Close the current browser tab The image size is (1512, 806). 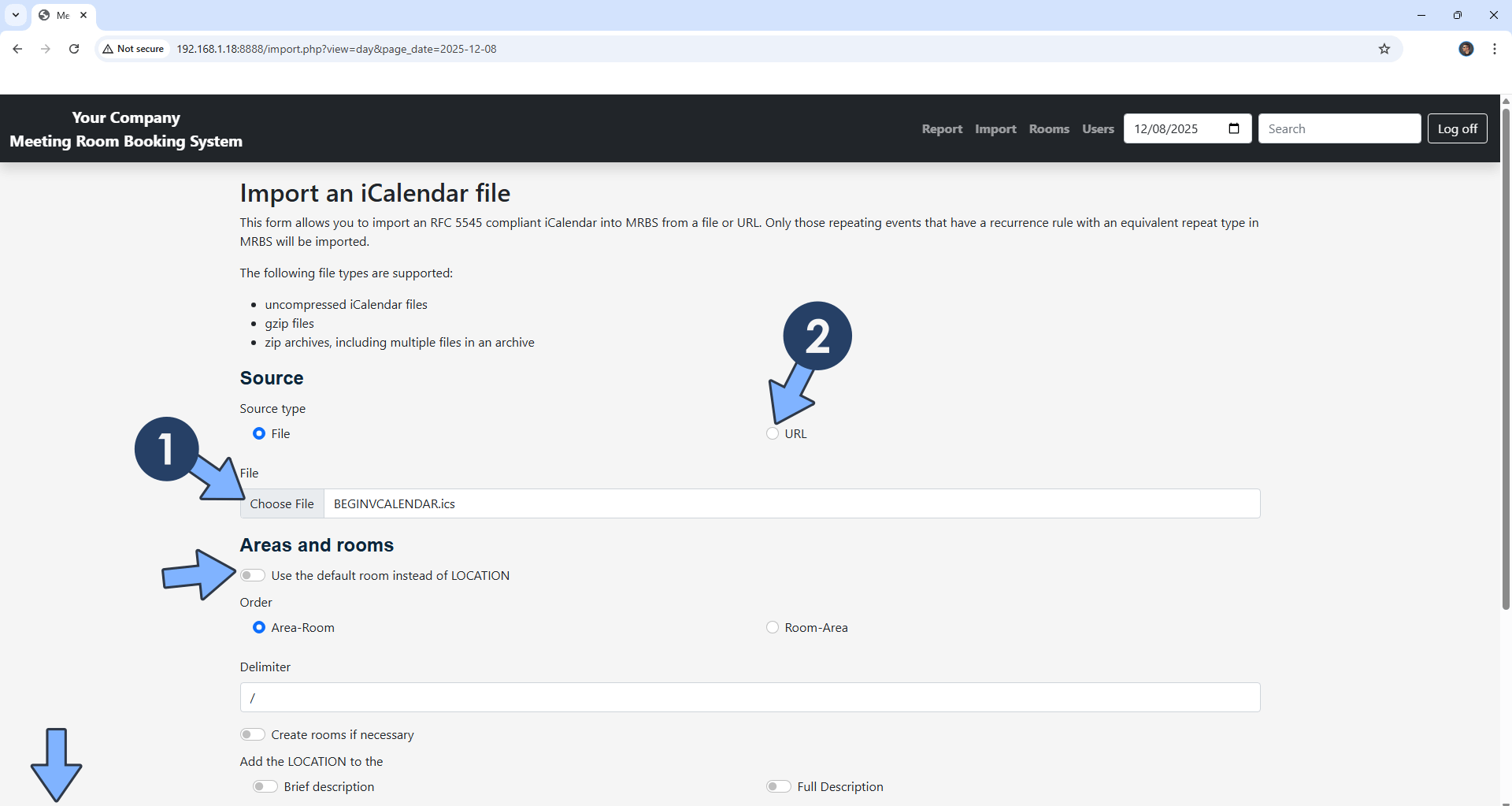point(83,15)
